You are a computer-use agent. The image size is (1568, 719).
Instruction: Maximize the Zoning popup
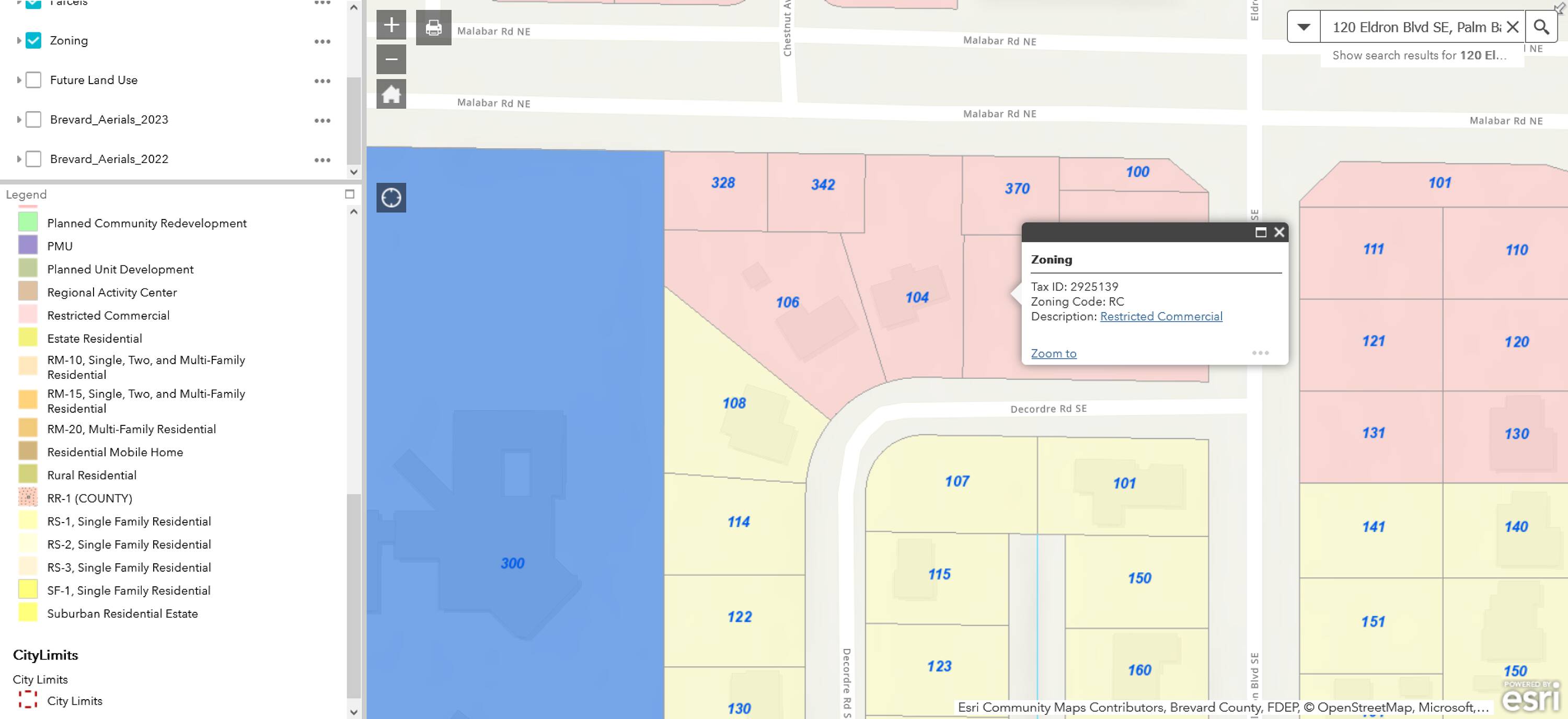tap(1261, 233)
